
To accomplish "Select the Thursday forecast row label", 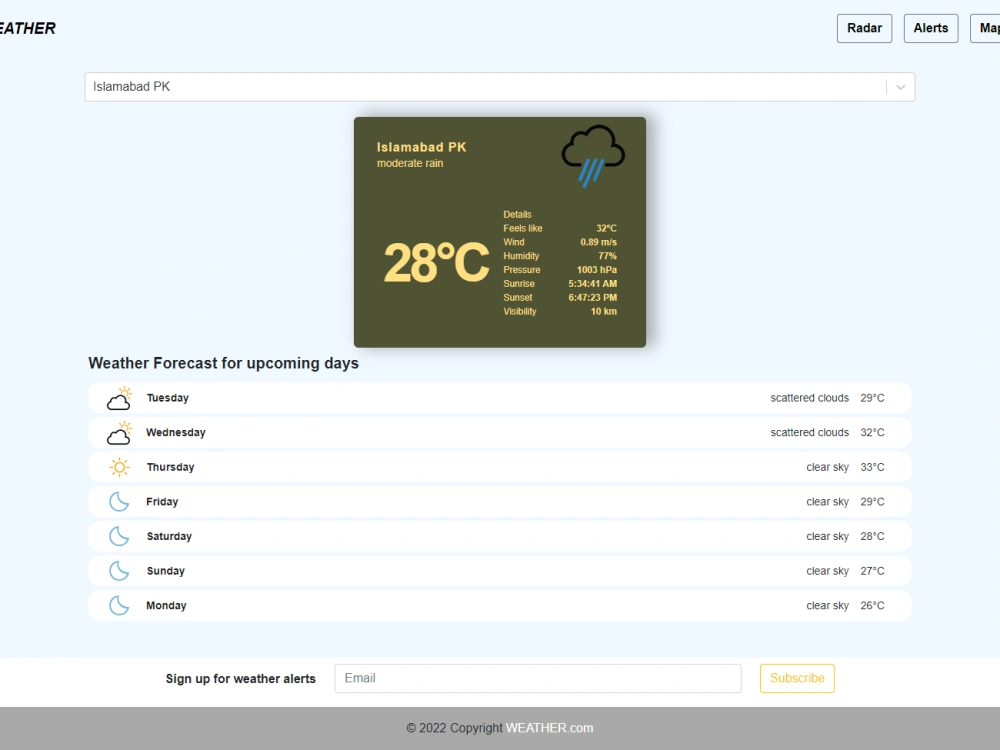I will pyautogui.click(x=170, y=467).
